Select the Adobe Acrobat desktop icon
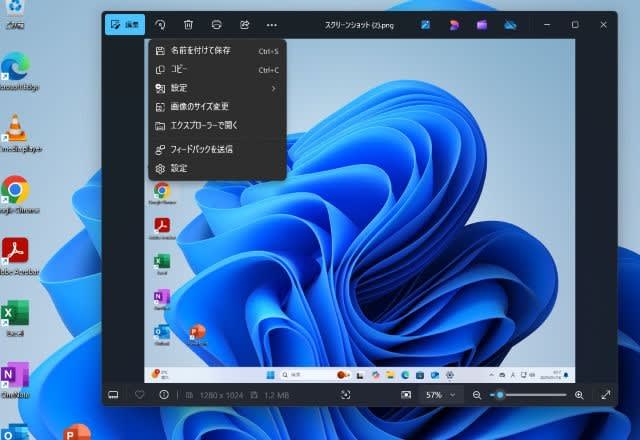Image resolution: width=640 pixels, height=440 pixels. tap(16, 257)
